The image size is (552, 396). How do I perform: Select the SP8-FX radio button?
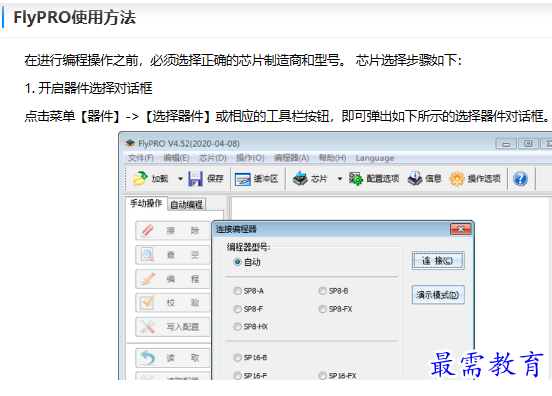click(x=322, y=309)
